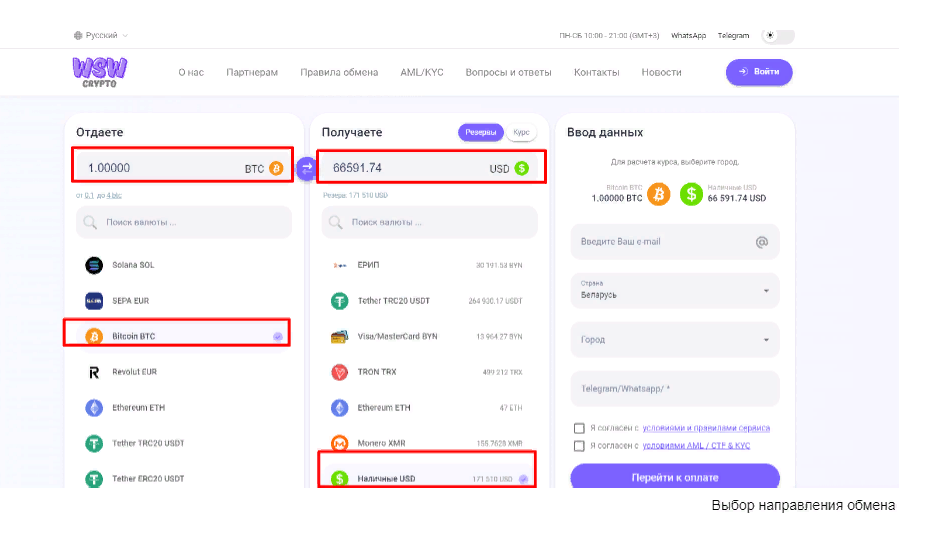930x540 pixels.
Task: Check agreement to AML/CTF & KYC terms
Action: click(579, 446)
